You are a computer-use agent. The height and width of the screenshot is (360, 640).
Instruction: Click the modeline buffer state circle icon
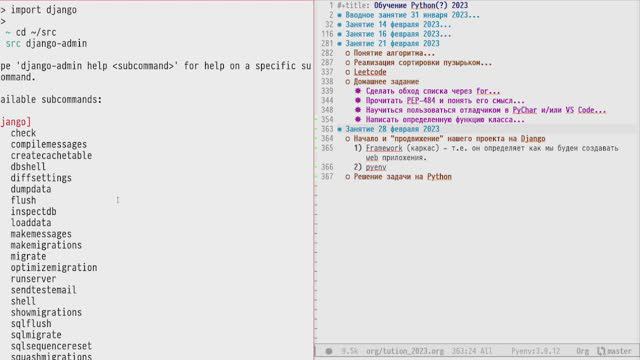[329, 351]
